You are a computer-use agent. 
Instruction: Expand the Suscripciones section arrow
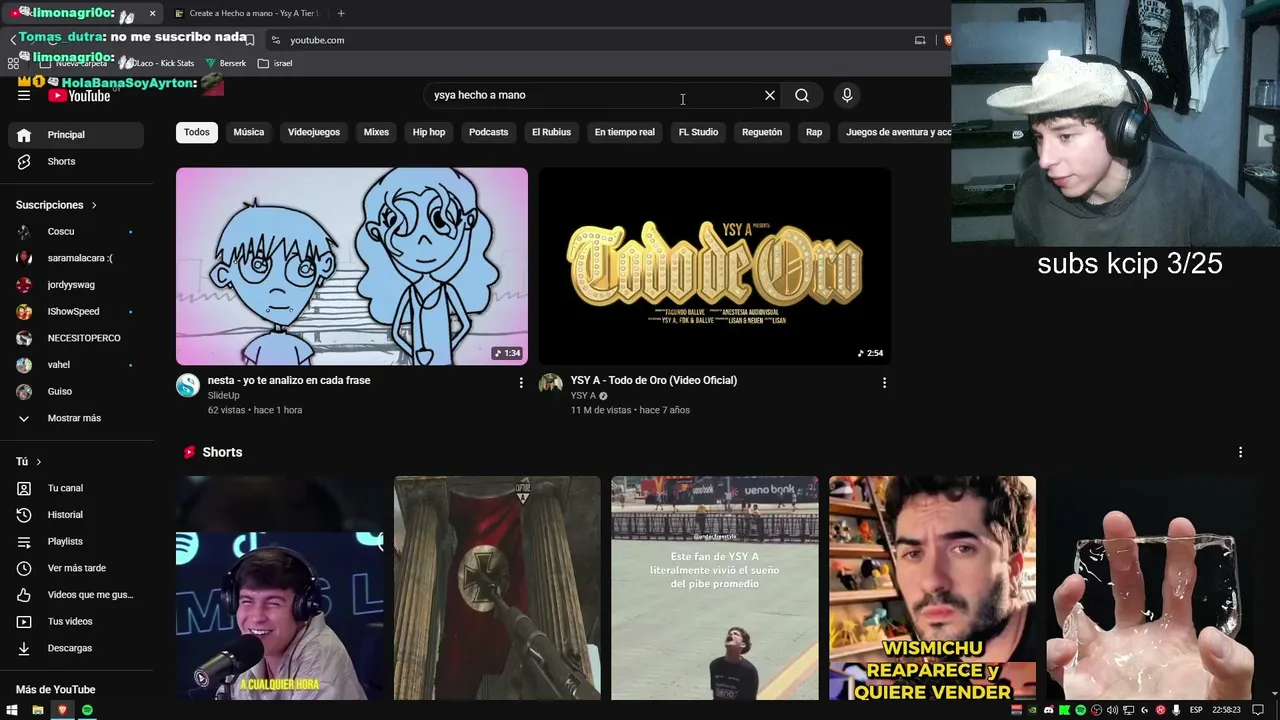(94, 205)
